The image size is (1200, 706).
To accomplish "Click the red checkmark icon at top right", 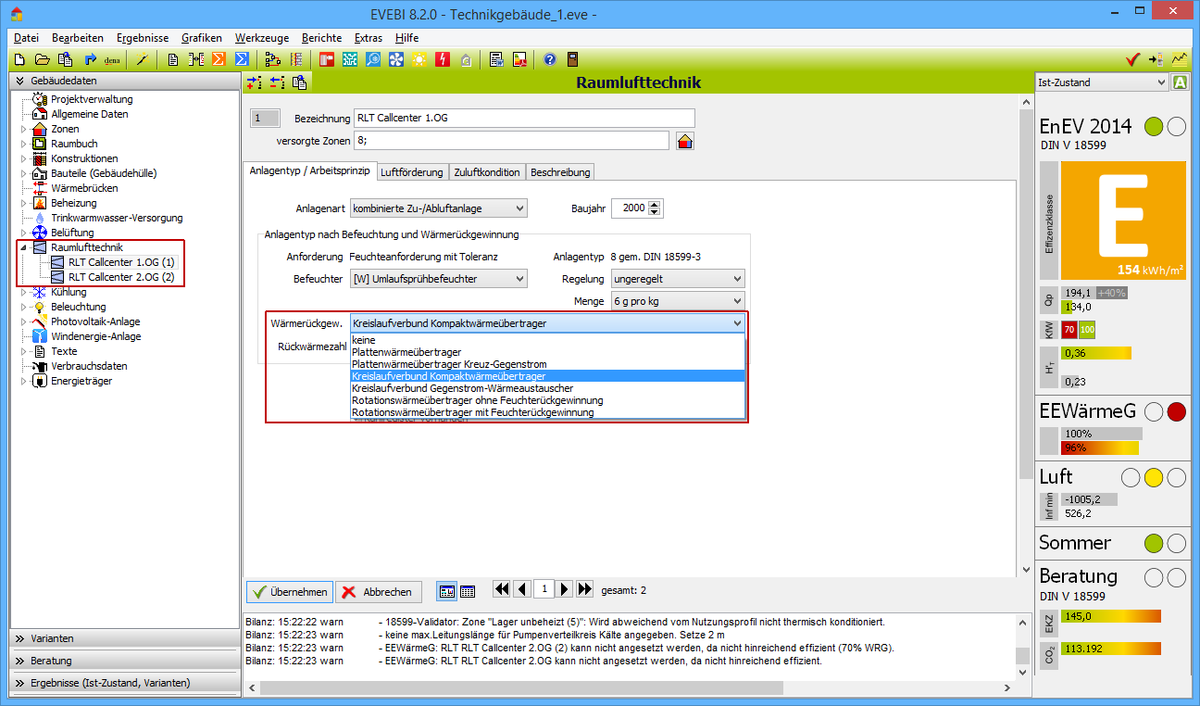I will pos(1133,60).
